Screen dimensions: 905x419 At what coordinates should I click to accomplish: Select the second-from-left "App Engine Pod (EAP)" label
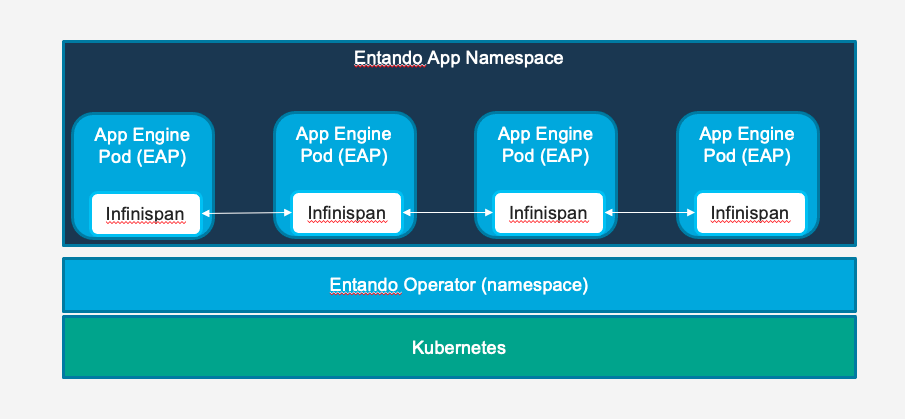tap(343, 145)
